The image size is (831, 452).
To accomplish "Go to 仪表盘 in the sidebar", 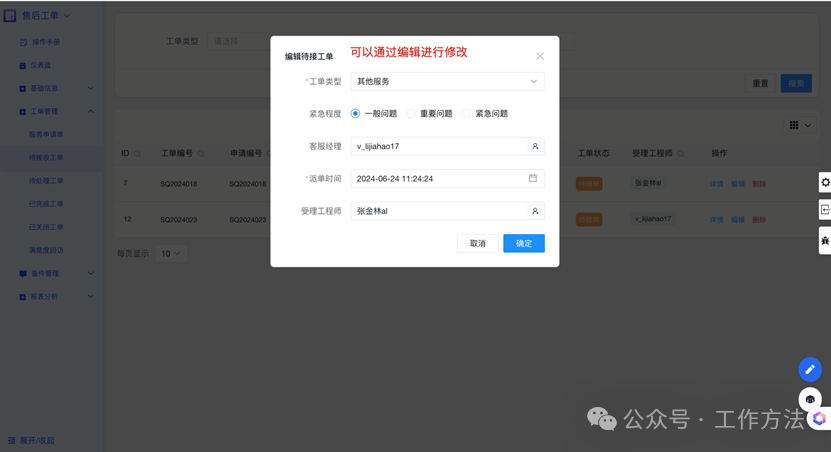I will click(41, 65).
